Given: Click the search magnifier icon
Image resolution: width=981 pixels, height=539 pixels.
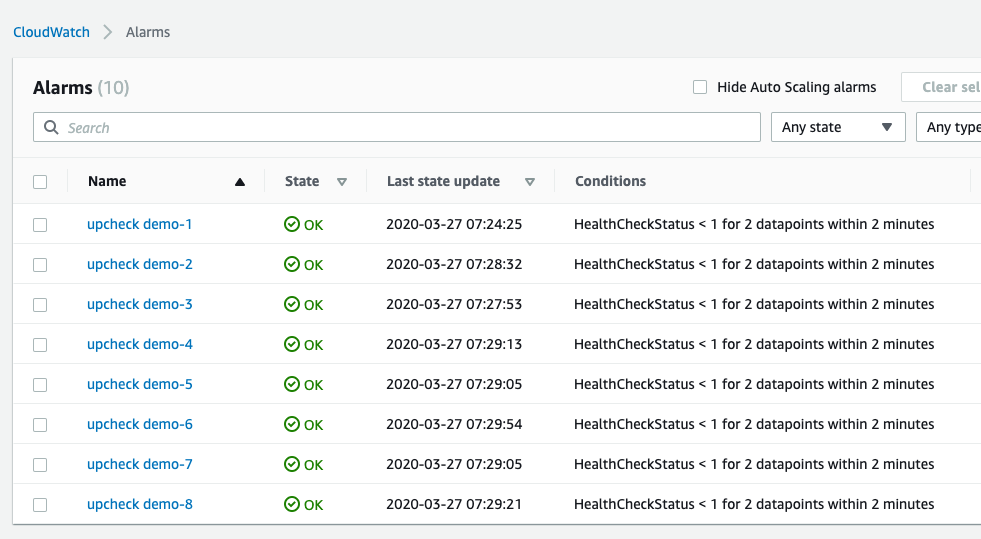Looking at the screenshot, I should pyautogui.click(x=51, y=128).
